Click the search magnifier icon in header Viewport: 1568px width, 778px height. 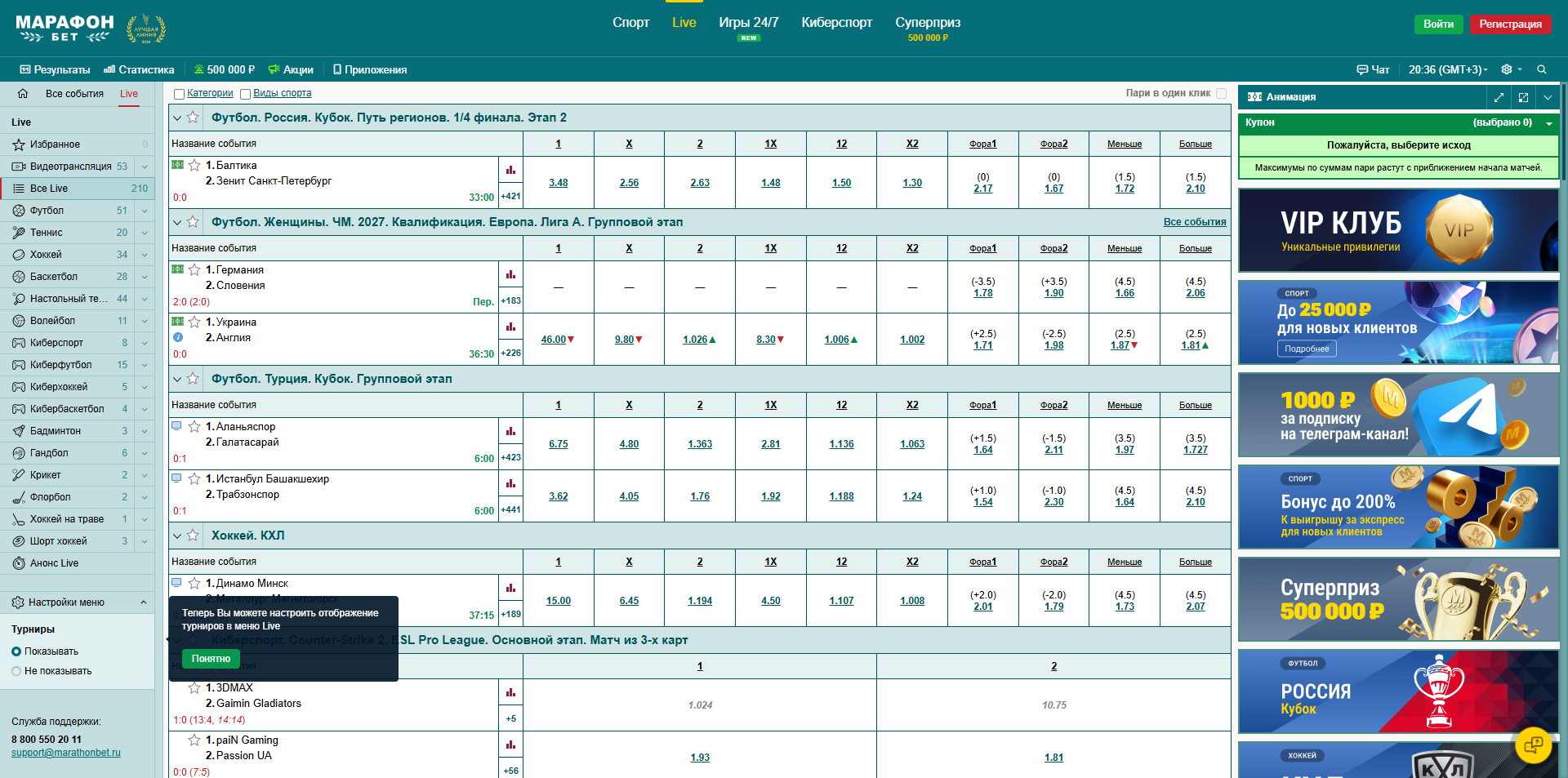[1542, 69]
